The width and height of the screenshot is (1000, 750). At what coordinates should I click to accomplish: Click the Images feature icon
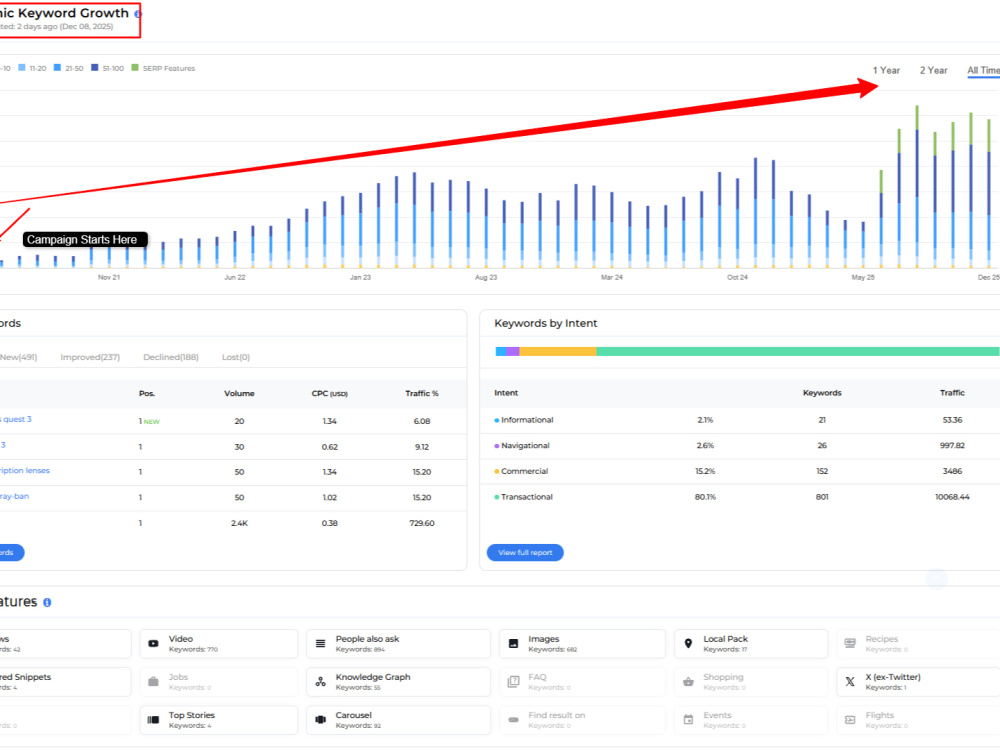click(513, 643)
